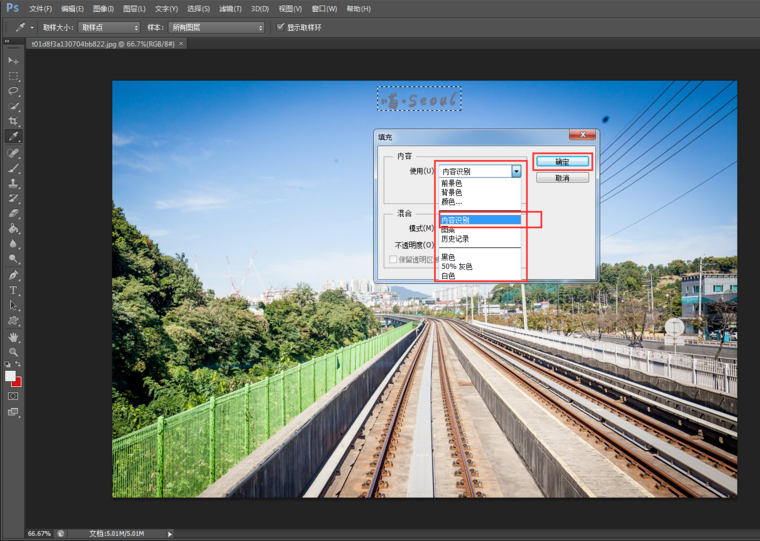Confirm the Fill dialog with 确定
Viewport: 760px width, 541px height.
562,161
